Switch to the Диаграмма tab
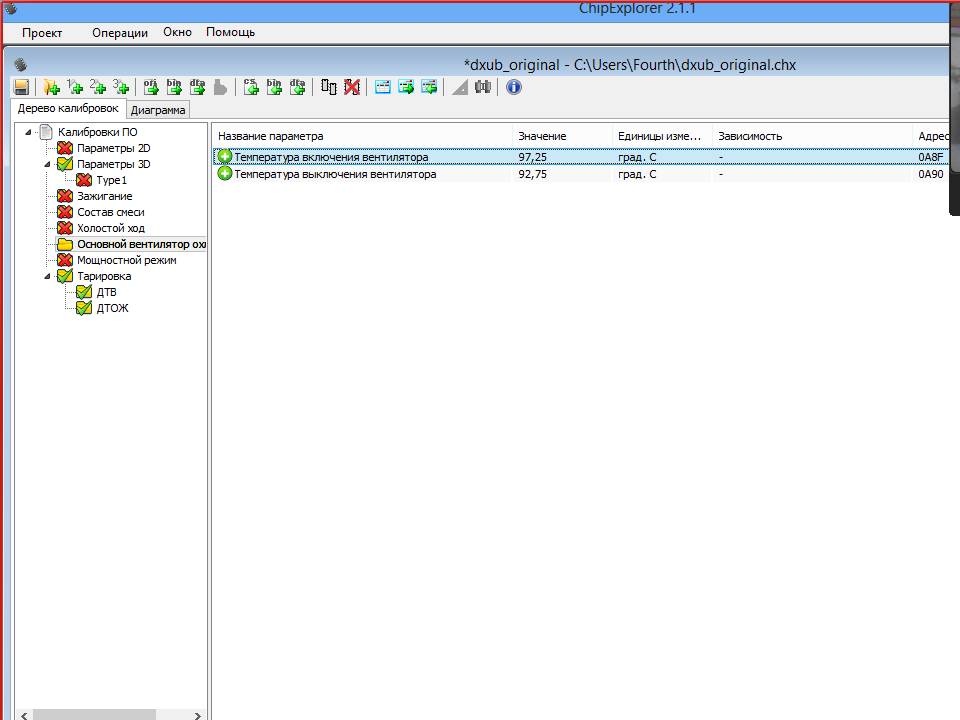The image size is (960, 720). (x=158, y=110)
